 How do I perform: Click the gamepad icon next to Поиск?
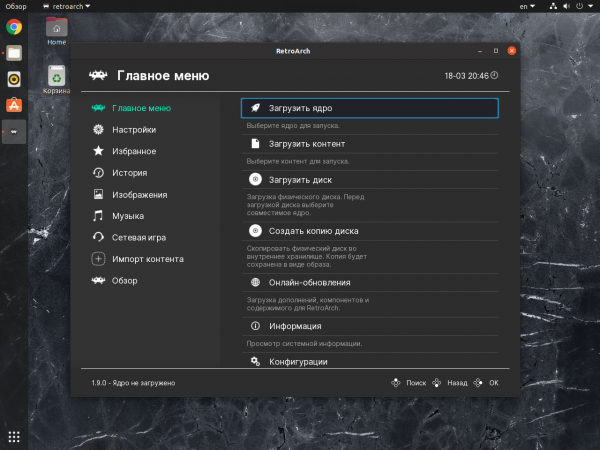396,383
